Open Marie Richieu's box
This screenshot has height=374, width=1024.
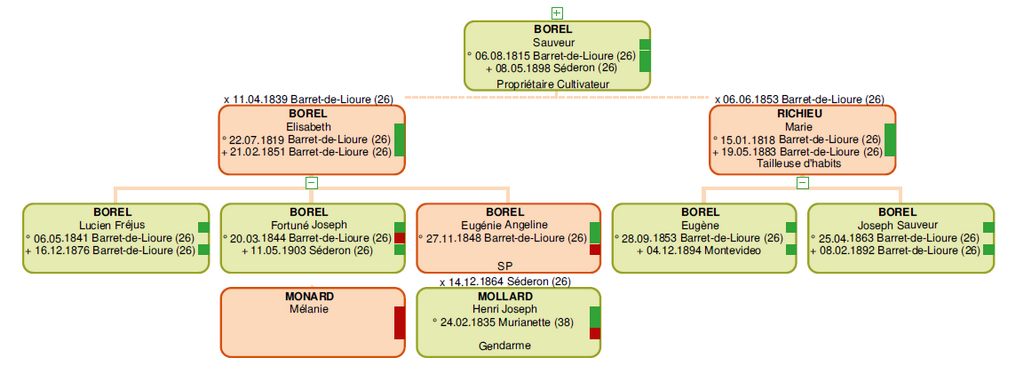tap(803, 140)
